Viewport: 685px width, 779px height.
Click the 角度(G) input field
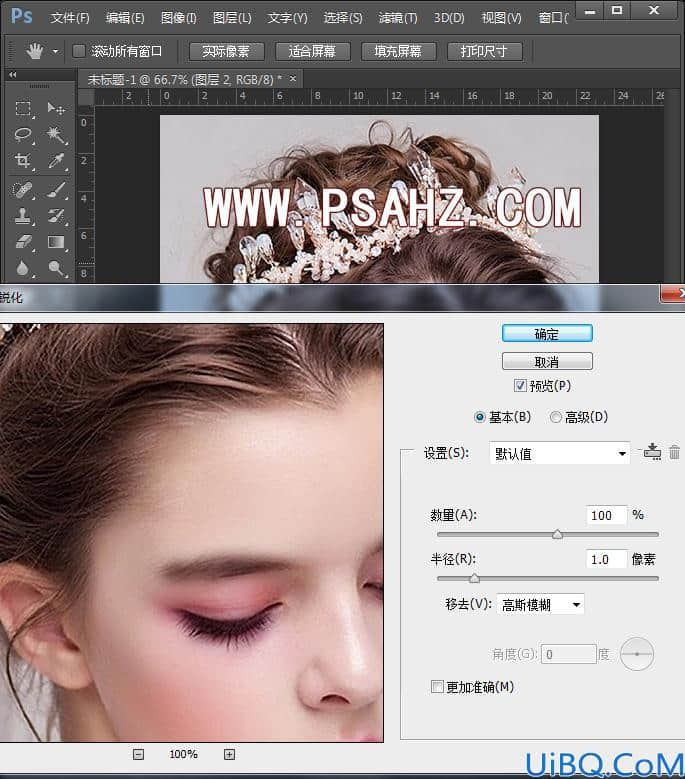pyautogui.click(x=569, y=654)
